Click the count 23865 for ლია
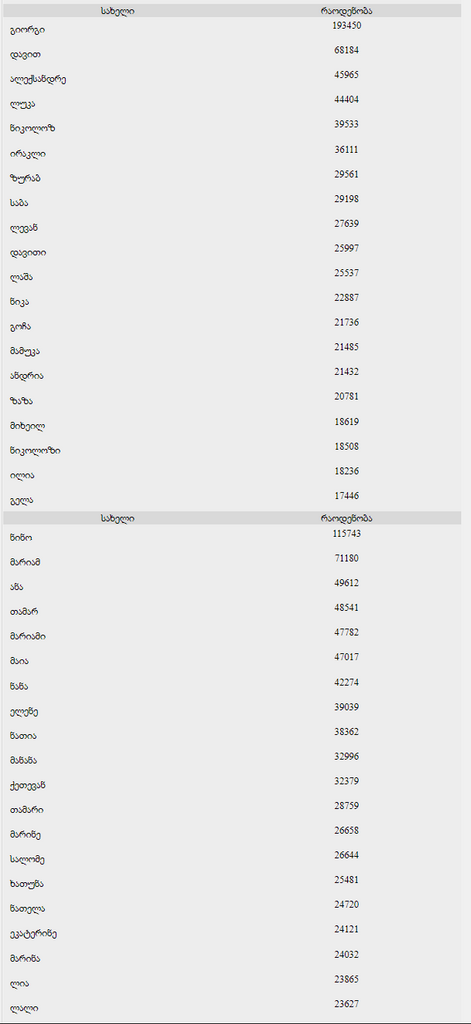 346,979
